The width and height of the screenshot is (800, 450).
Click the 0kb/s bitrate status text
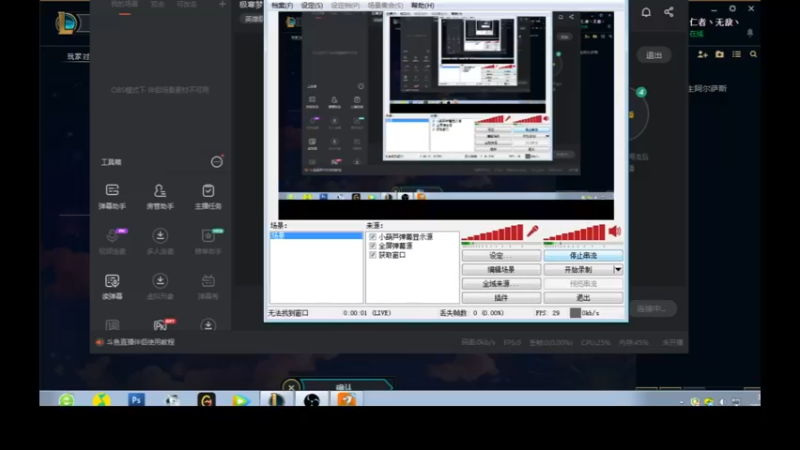590,313
